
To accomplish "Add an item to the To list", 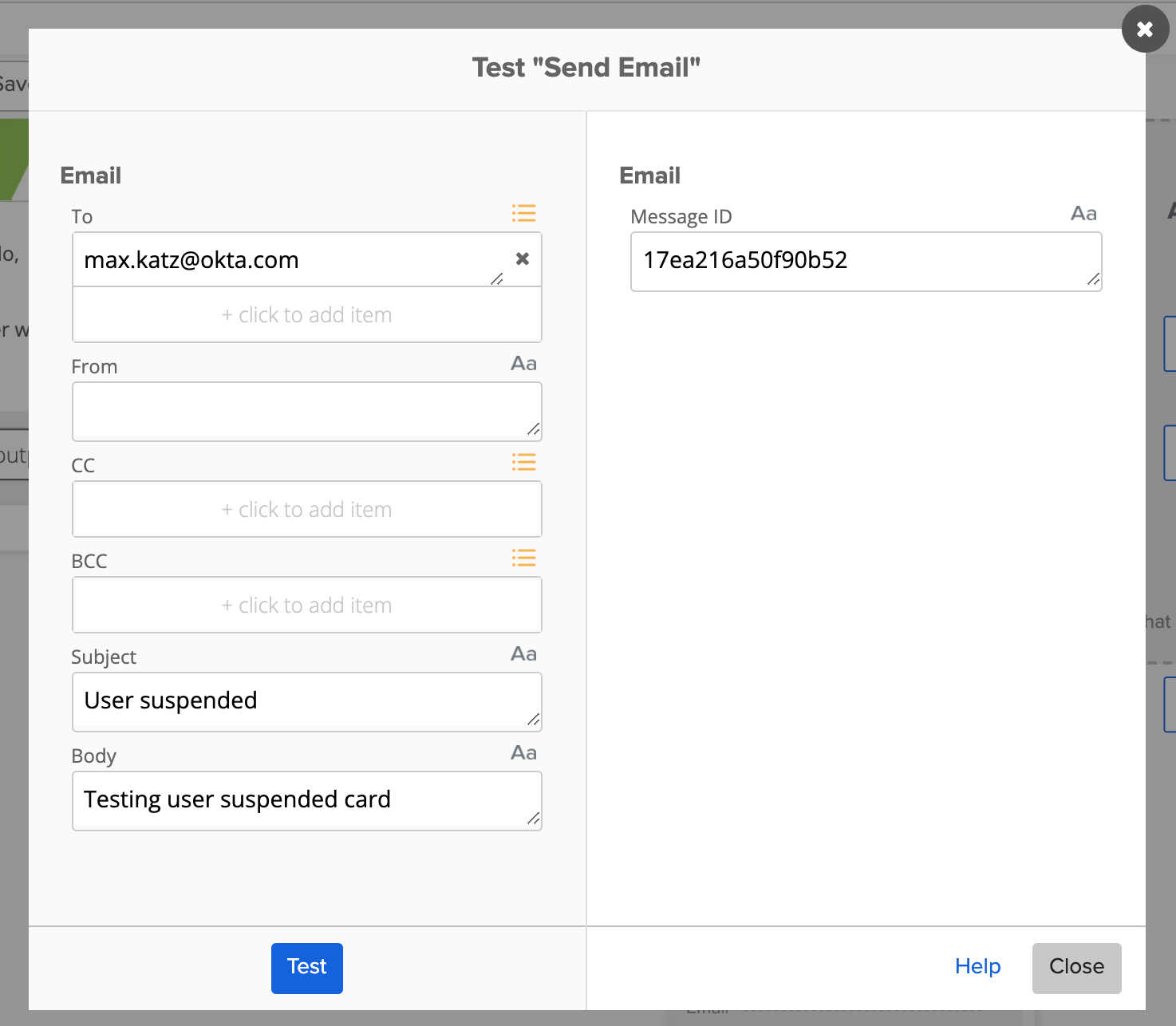I will (307, 315).
